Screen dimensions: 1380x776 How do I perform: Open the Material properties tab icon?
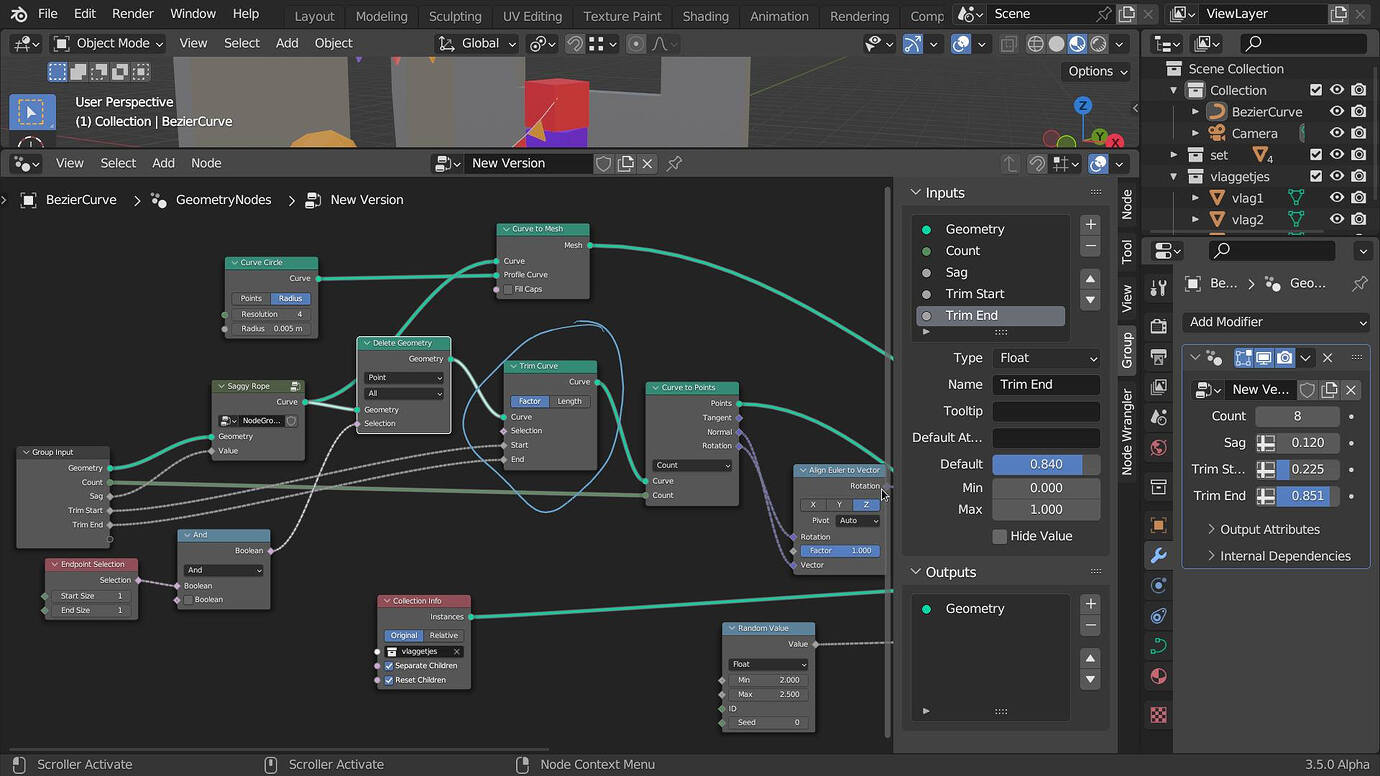pyautogui.click(x=1159, y=676)
